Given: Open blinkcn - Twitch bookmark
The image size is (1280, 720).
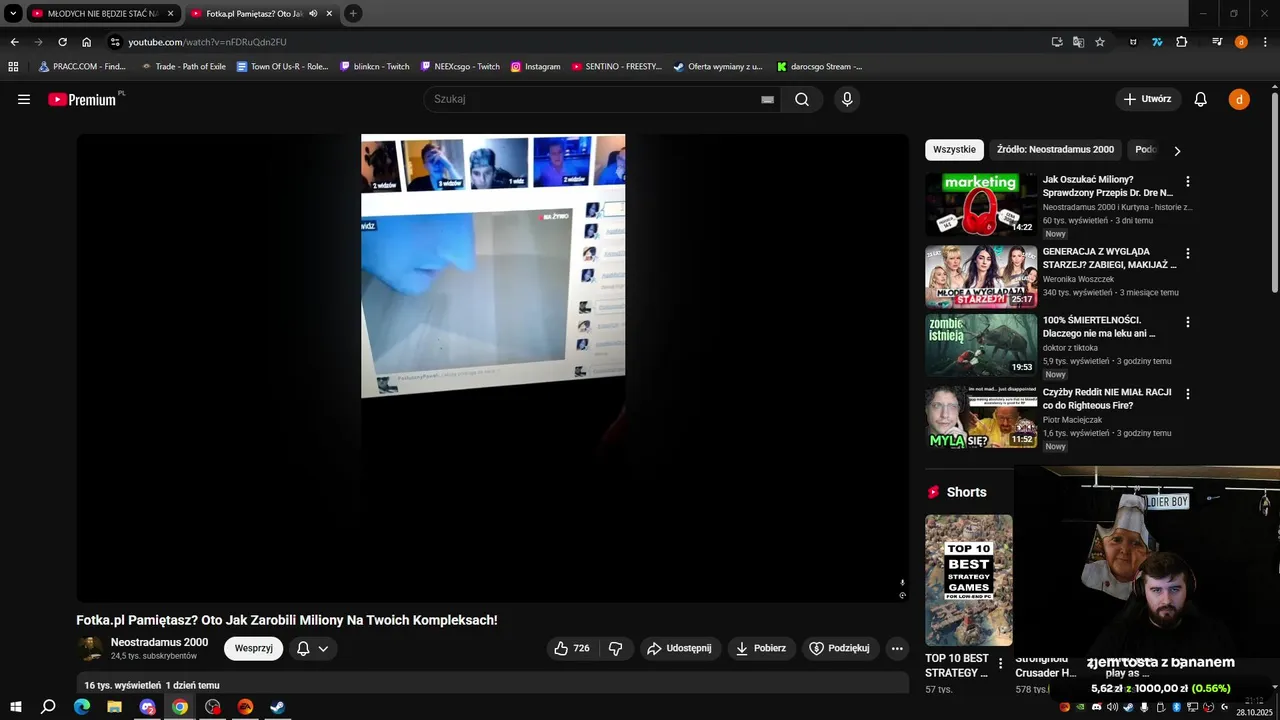Looking at the screenshot, I should click(375, 67).
